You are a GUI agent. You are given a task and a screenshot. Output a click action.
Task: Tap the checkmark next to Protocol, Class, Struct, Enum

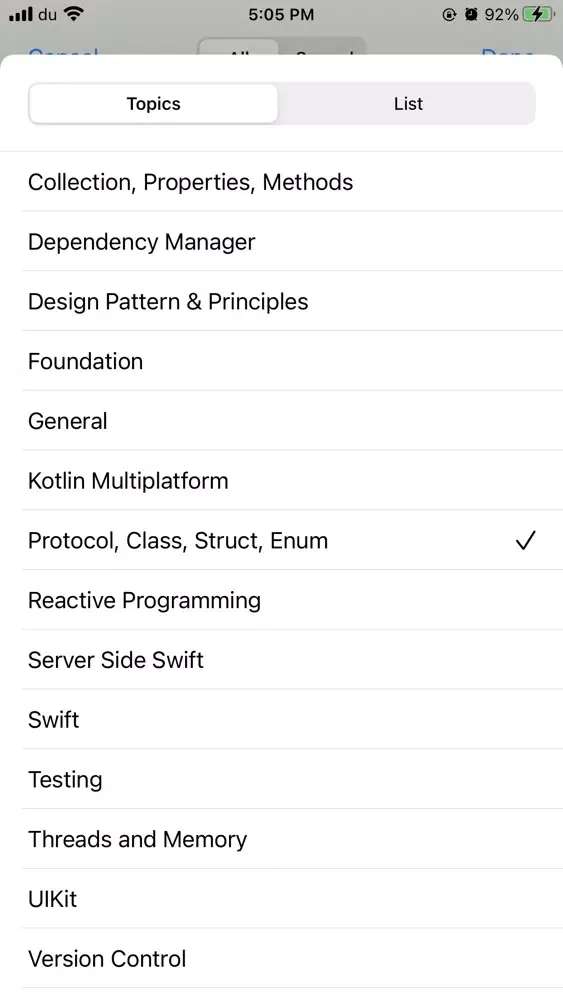point(525,540)
